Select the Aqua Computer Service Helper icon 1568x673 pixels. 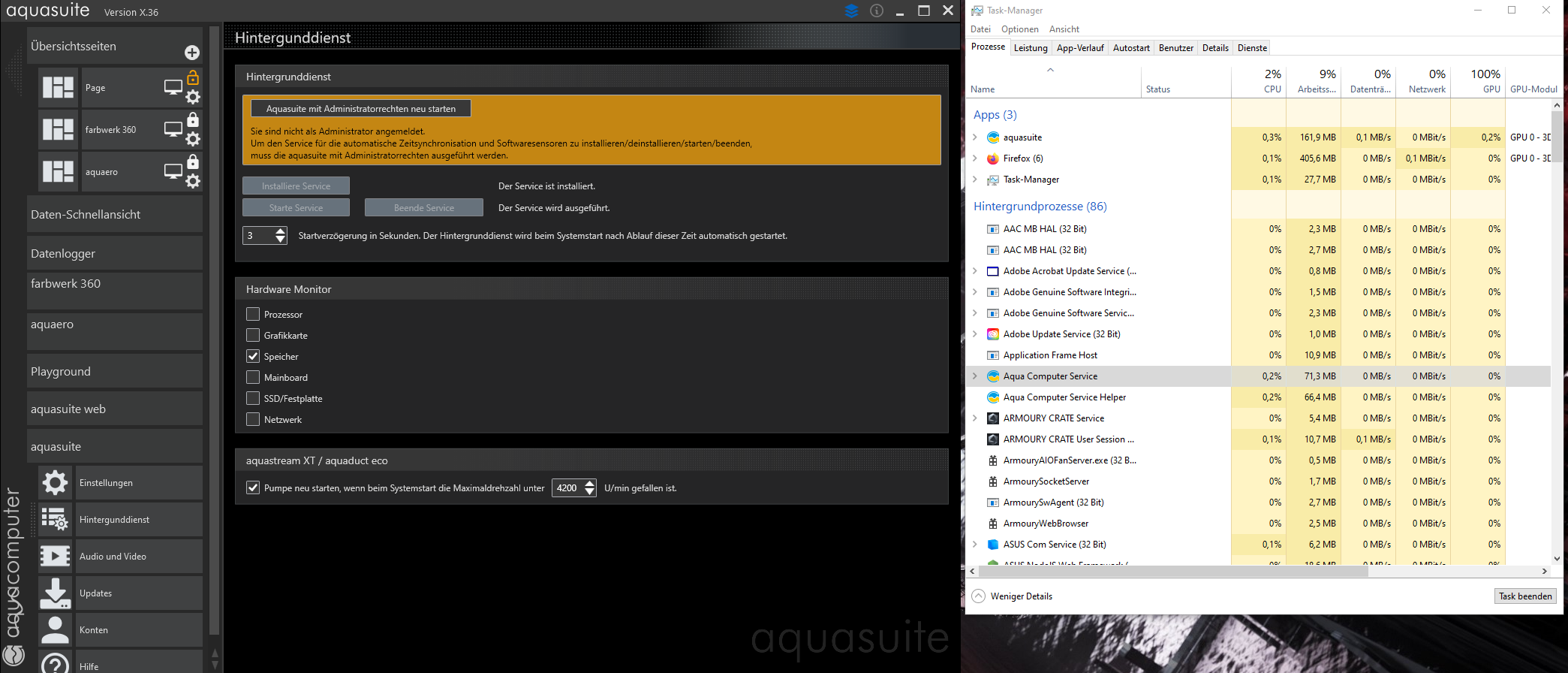point(993,397)
